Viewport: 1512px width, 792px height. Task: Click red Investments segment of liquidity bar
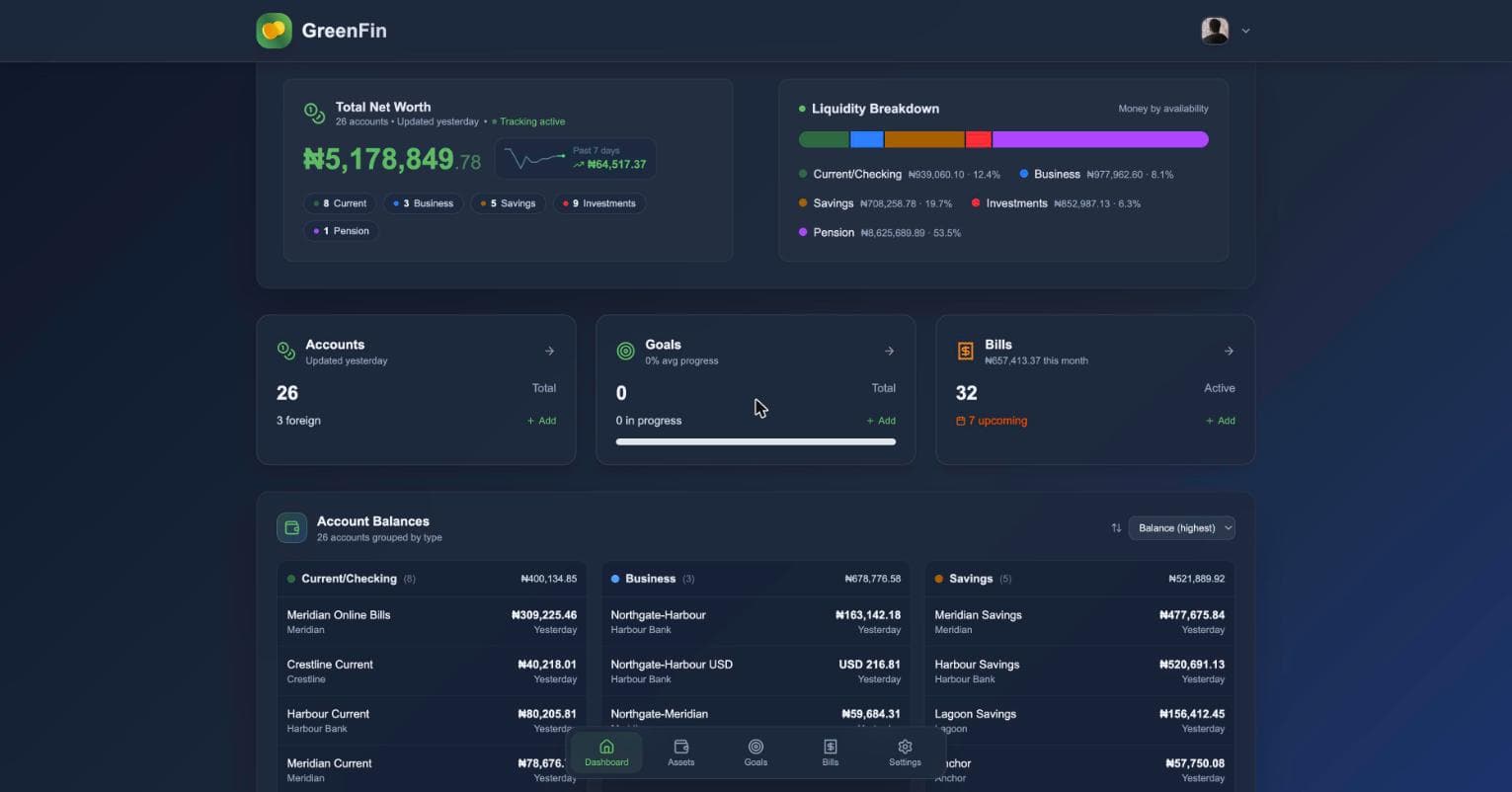(x=978, y=139)
